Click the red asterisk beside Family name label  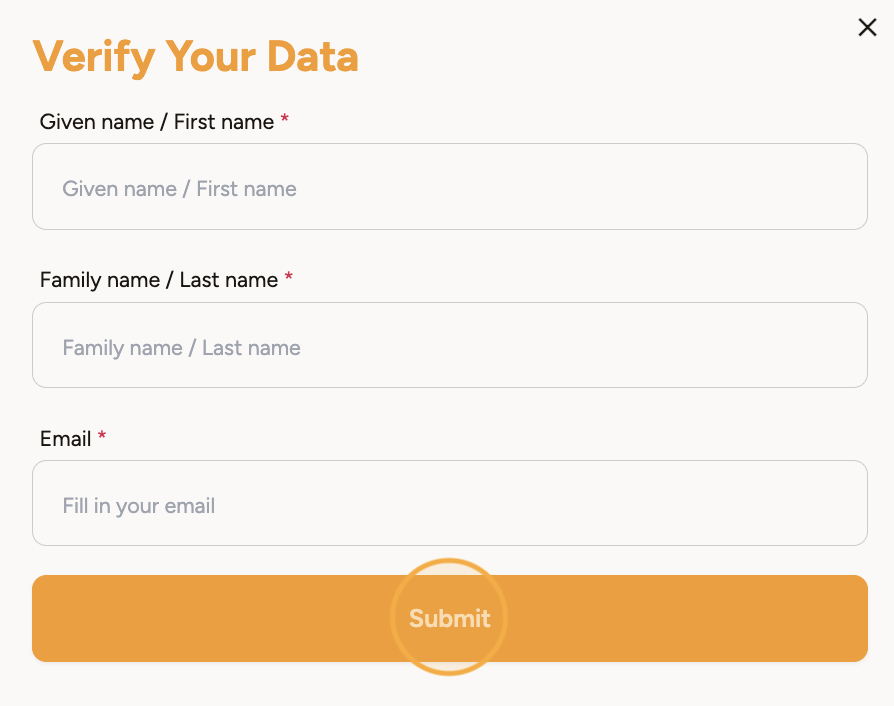click(289, 279)
